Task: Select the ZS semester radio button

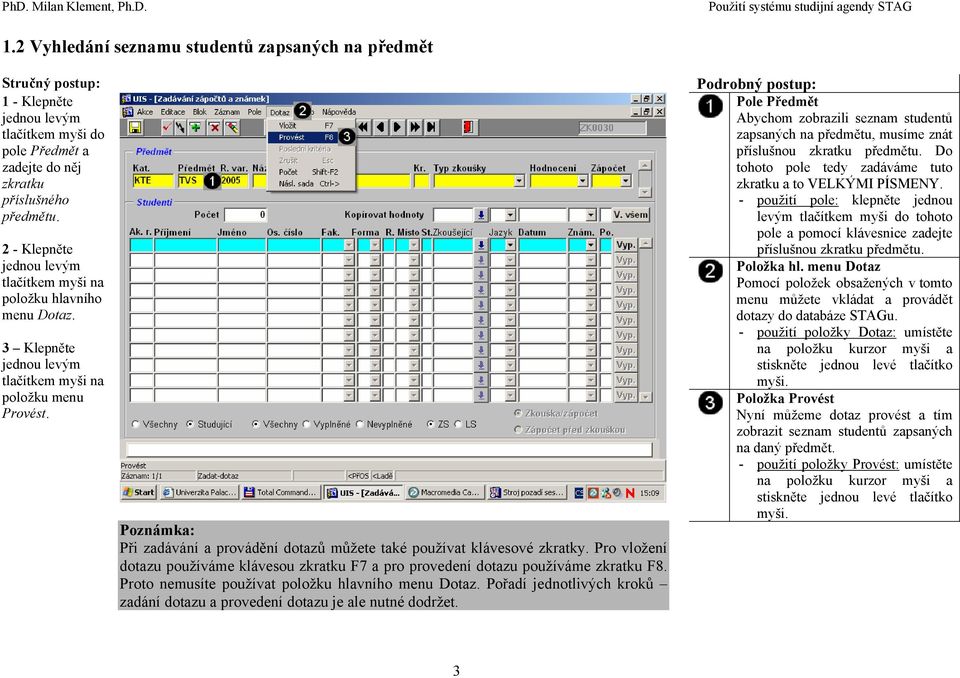Action: pyautogui.click(x=431, y=424)
